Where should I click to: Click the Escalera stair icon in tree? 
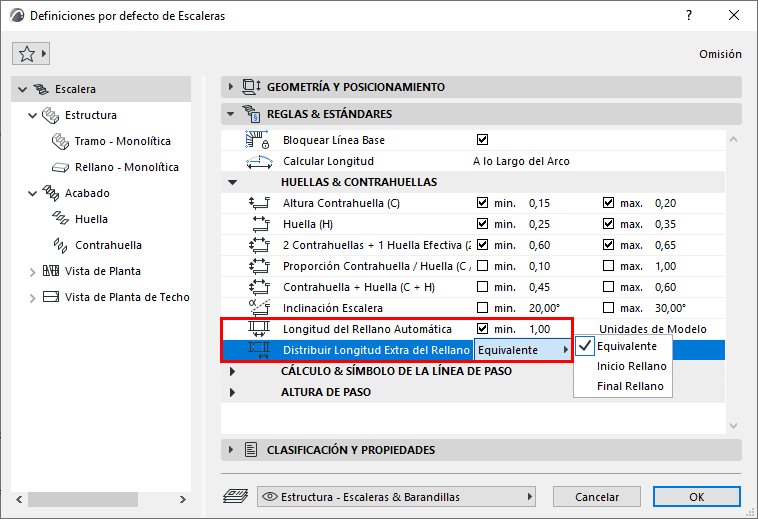41,89
